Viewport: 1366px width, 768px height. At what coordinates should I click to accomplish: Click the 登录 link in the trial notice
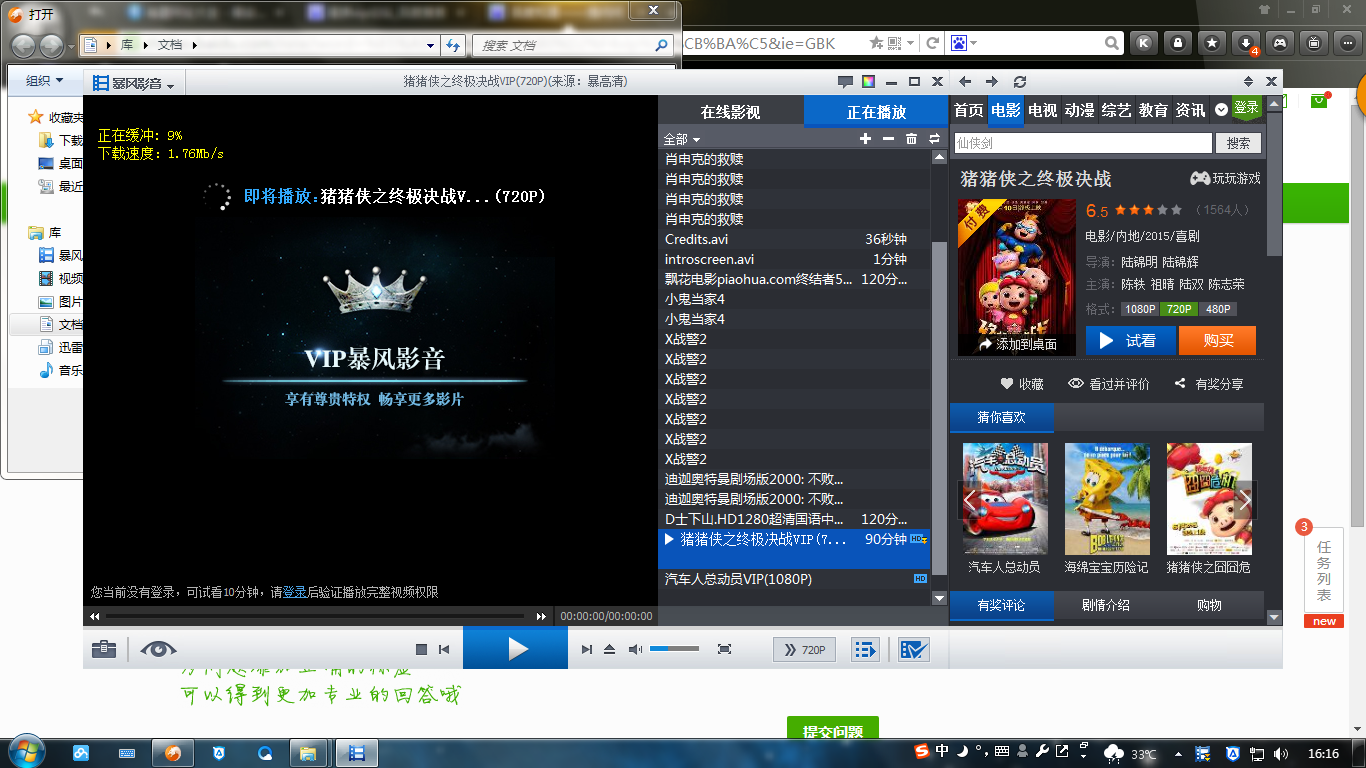coord(295,592)
